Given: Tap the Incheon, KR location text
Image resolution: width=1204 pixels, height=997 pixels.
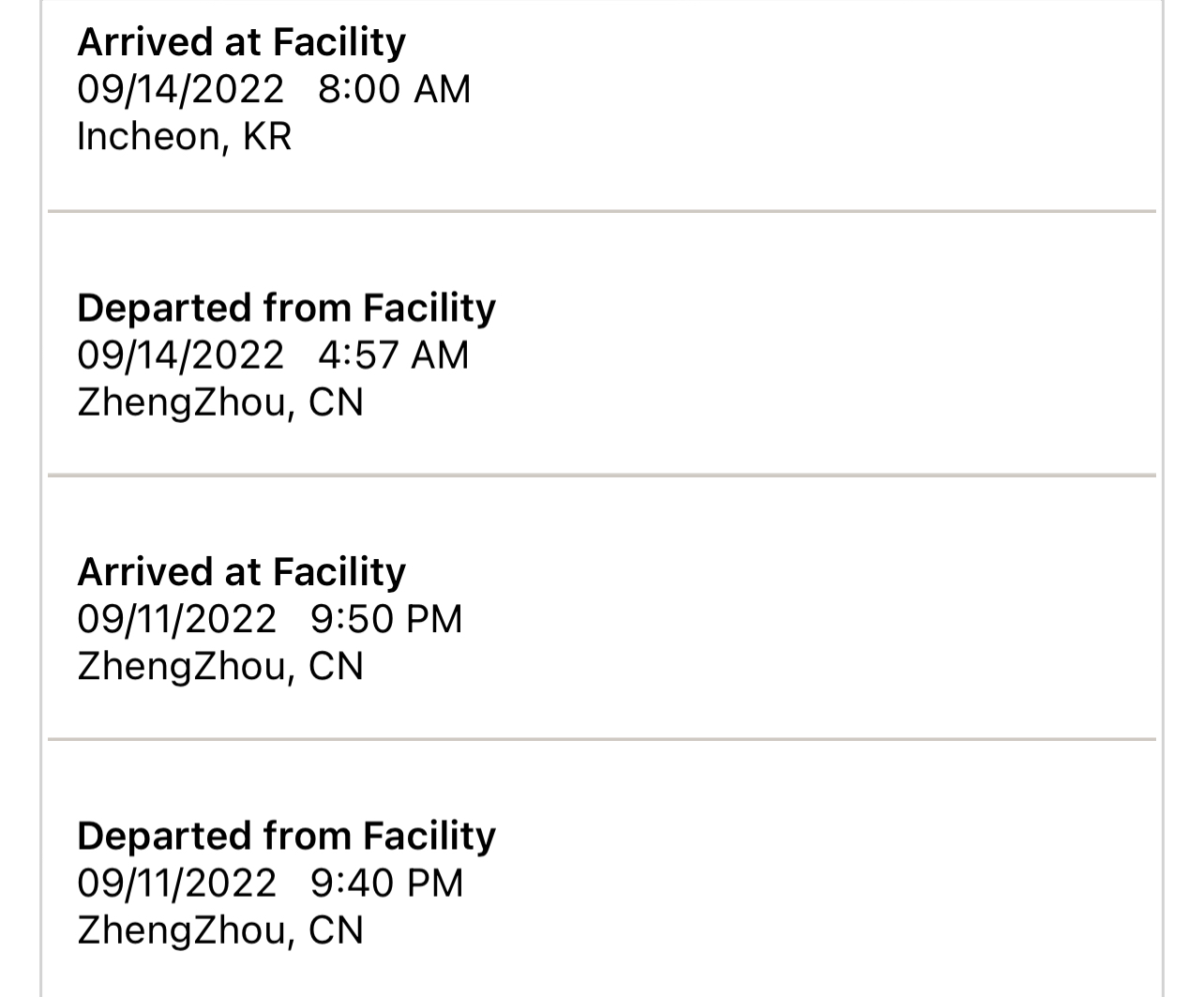Looking at the screenshot, I should [184, 137].
